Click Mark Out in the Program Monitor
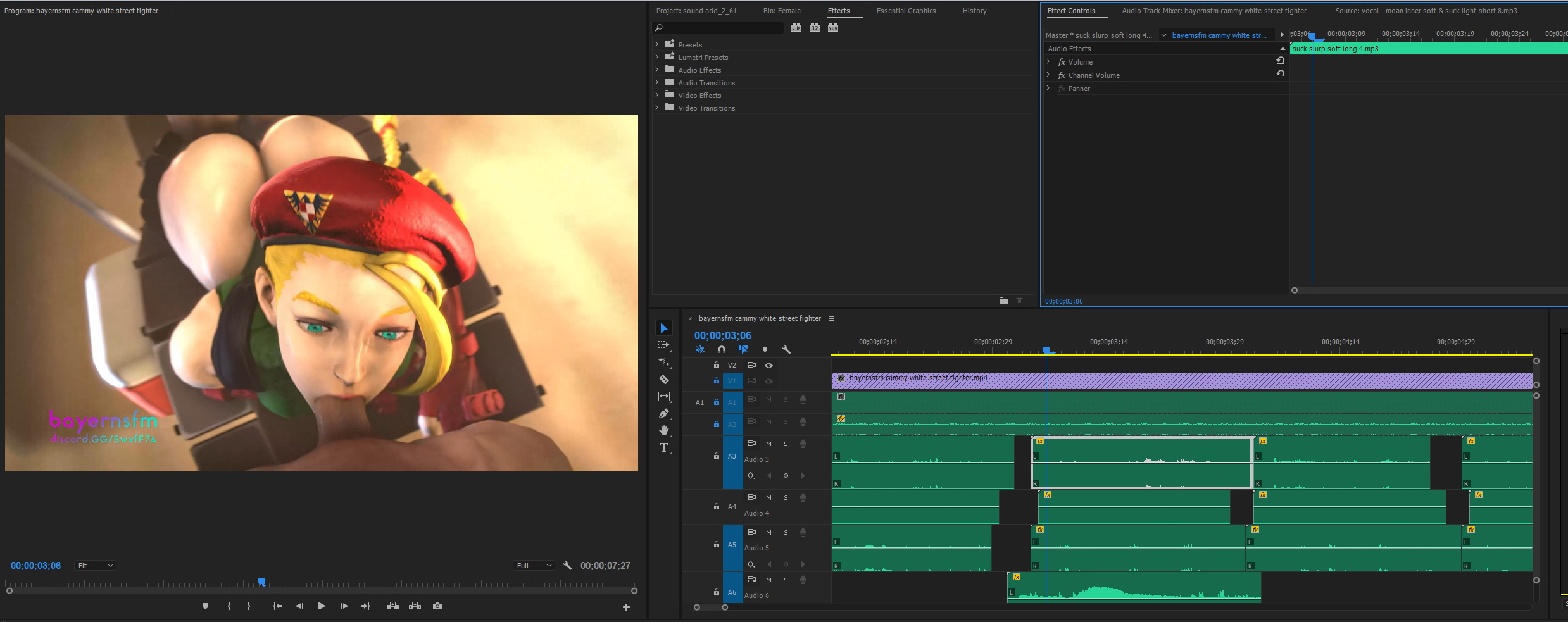Viewport: 1568px width, 622px height. click(249, 606)
